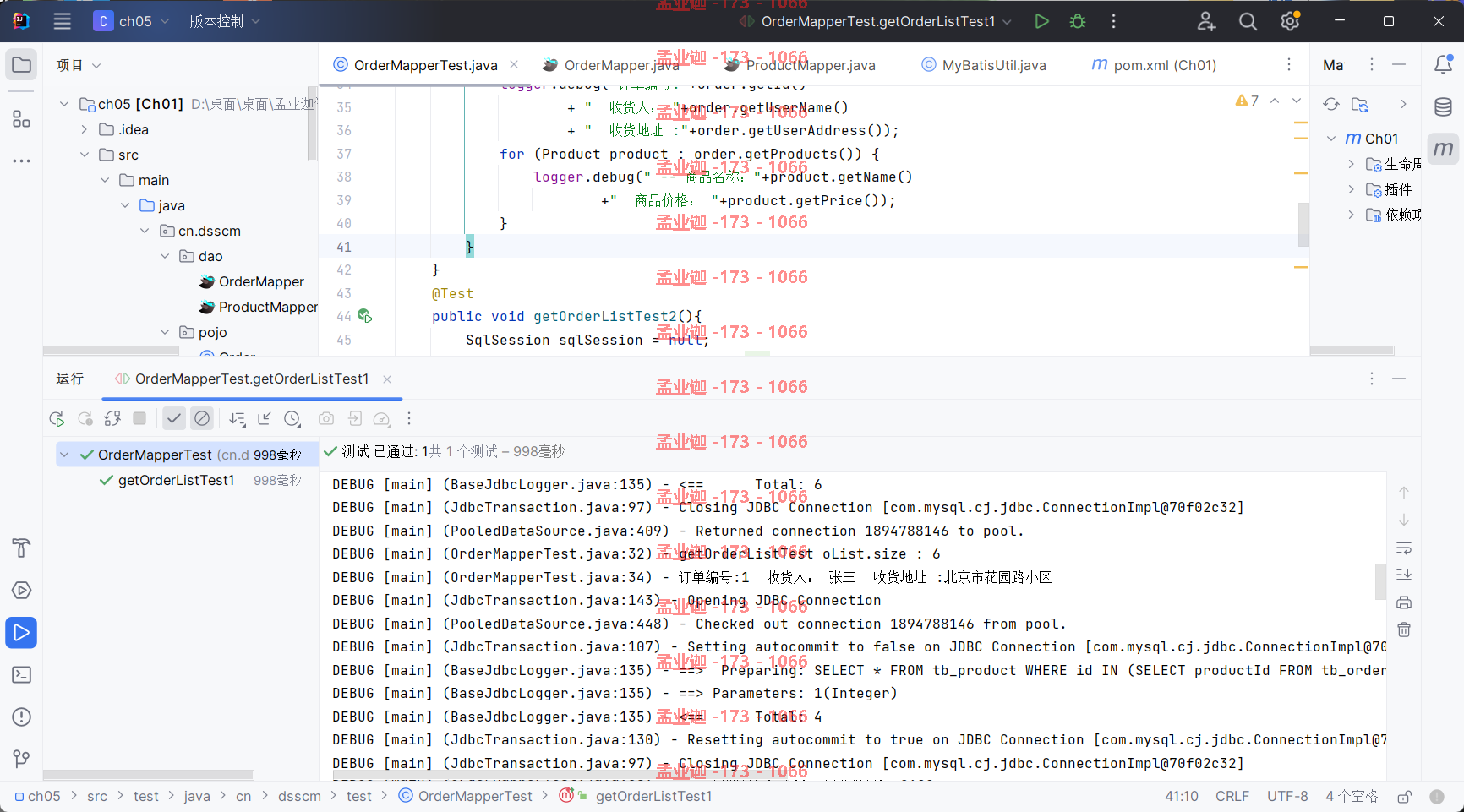Open the Notifications bell

(1444, 64)
